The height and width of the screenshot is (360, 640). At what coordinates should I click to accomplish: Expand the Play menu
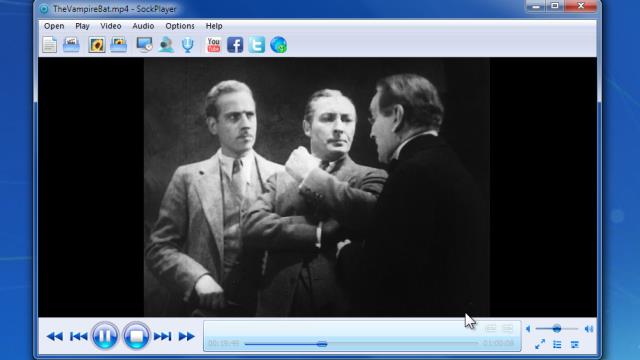[82, 26]
